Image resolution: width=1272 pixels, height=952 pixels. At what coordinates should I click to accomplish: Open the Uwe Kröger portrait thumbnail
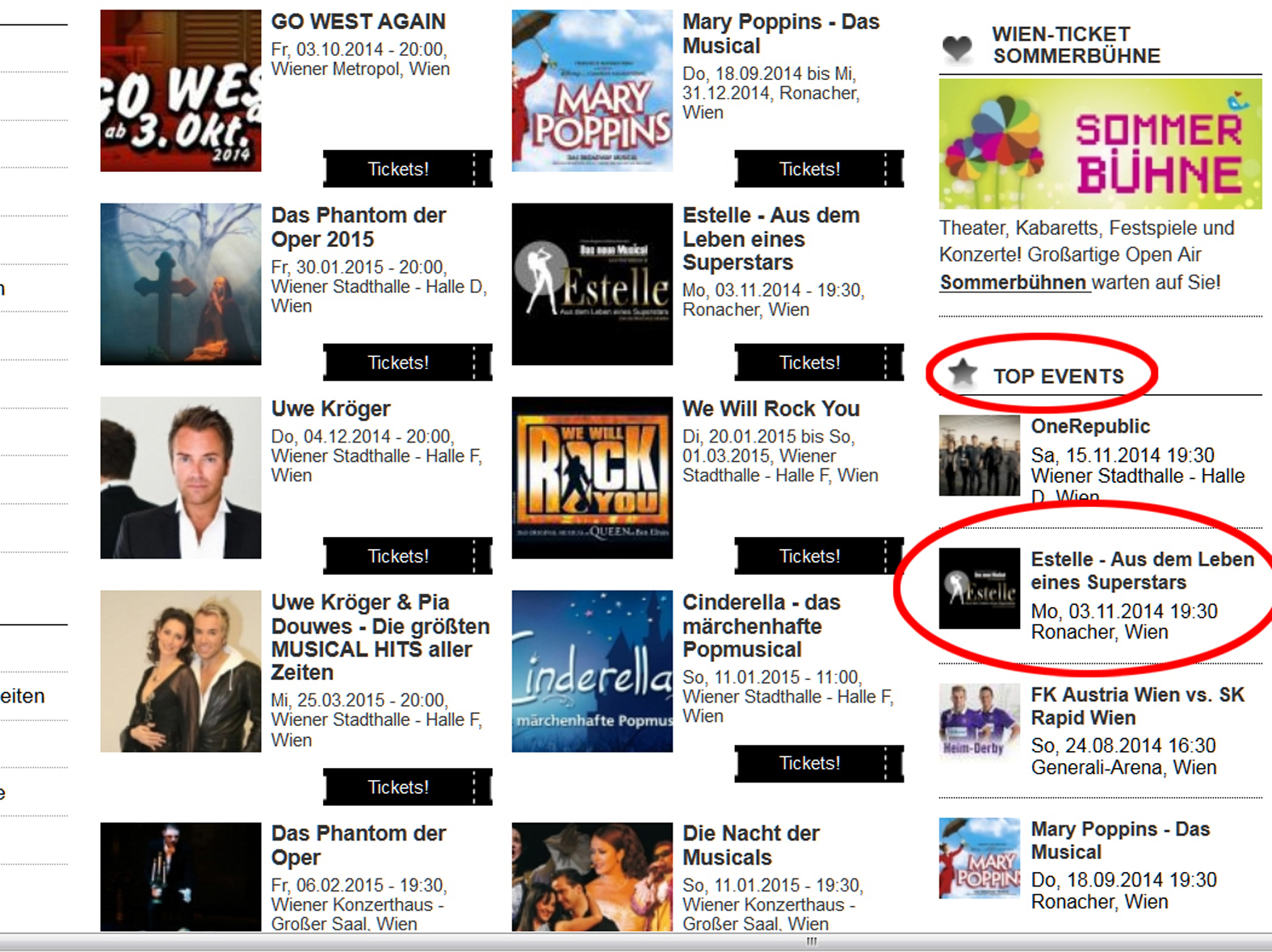[181, 478]
